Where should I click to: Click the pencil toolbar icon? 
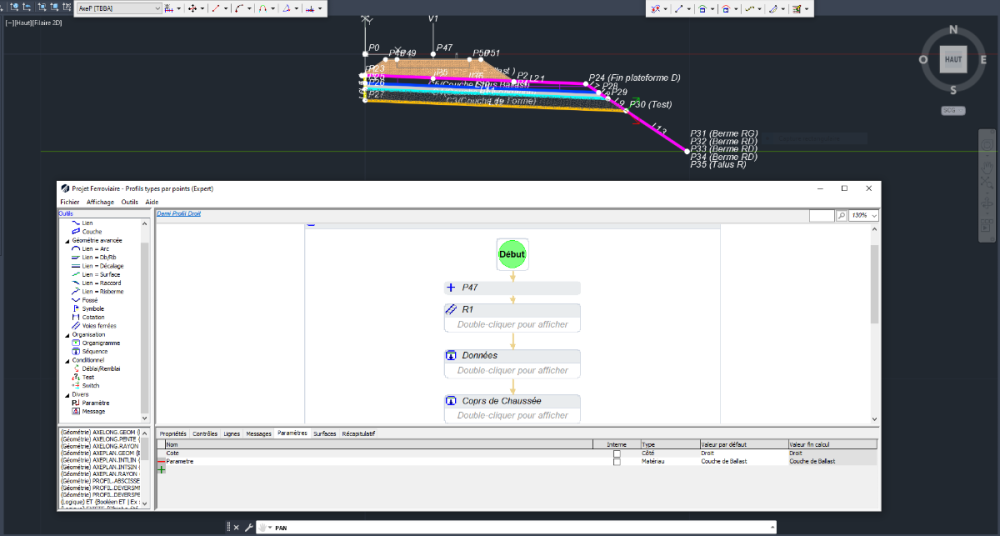773,9
